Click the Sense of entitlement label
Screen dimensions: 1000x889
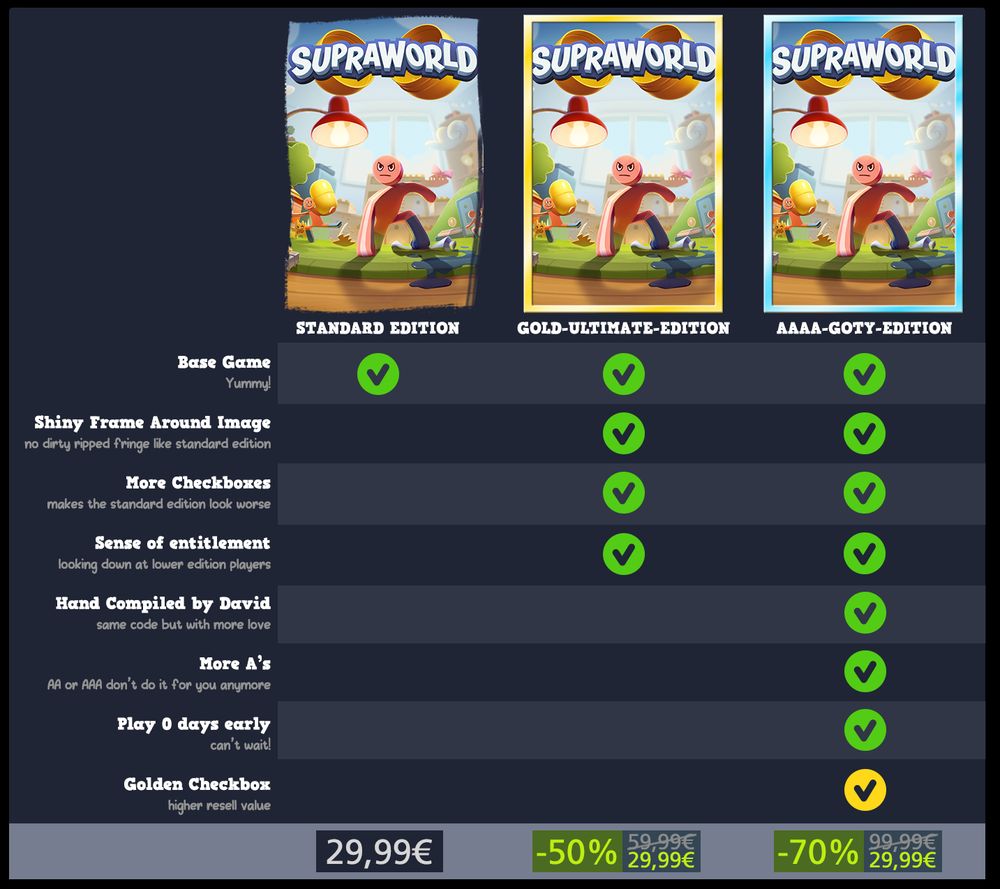tap(182, 543)
